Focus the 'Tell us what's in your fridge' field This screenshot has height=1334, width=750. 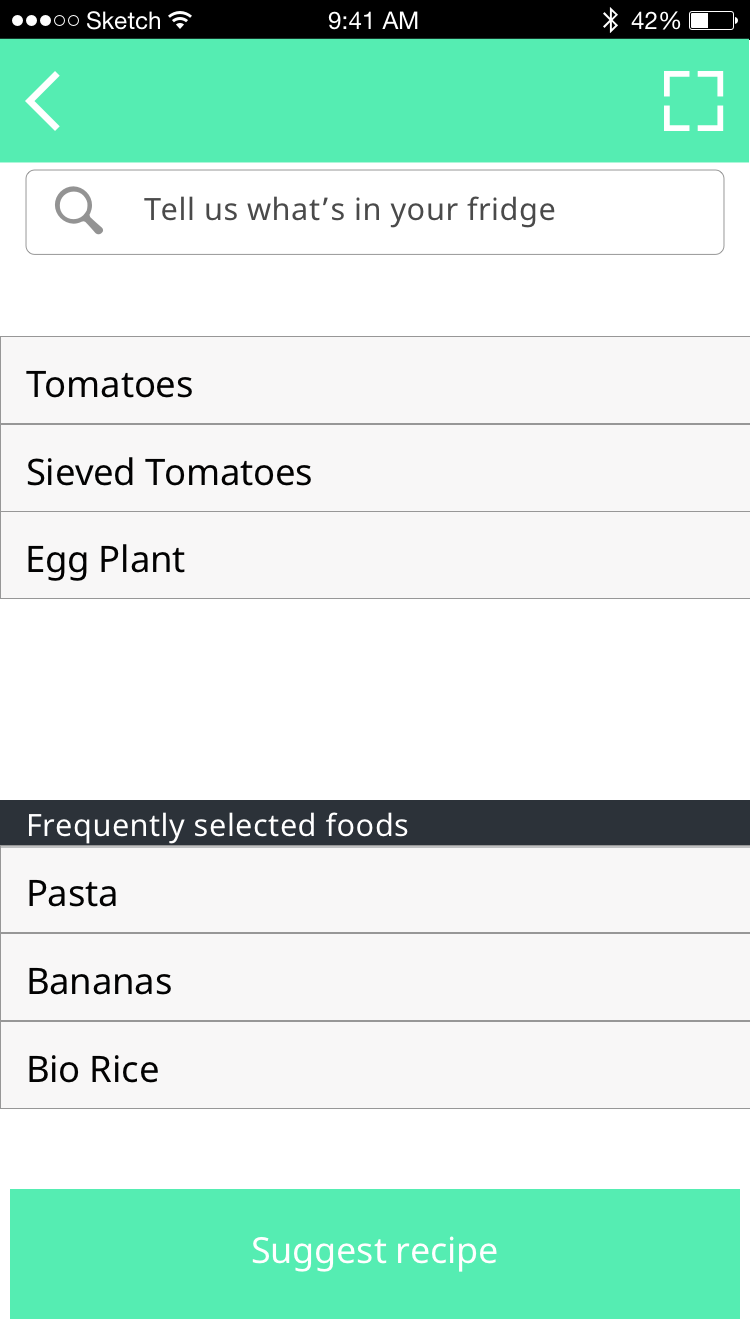374,212
